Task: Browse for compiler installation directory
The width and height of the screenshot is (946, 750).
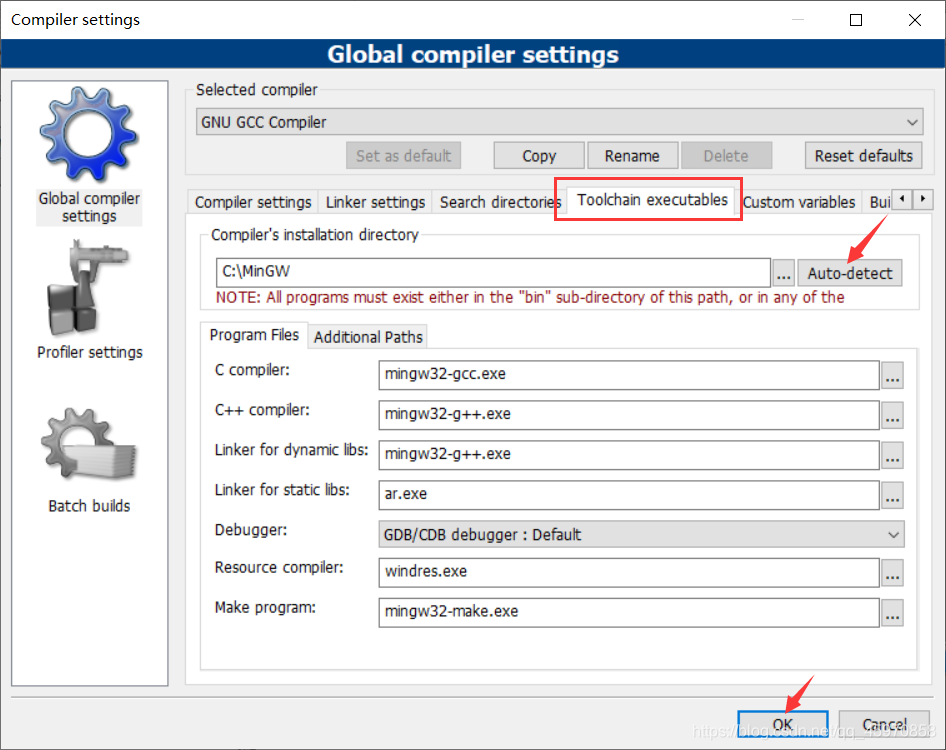Action: (x=783, y=273)
